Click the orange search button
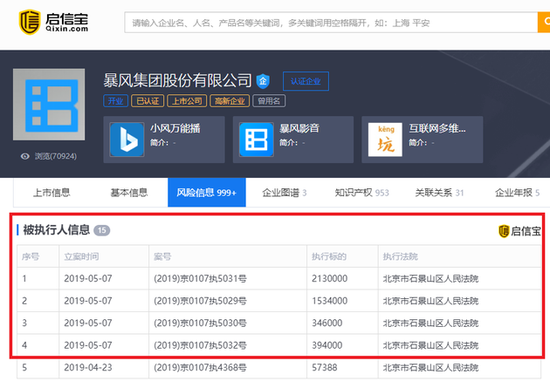This screenshot has width=550, height=388. tap(544, 22)
